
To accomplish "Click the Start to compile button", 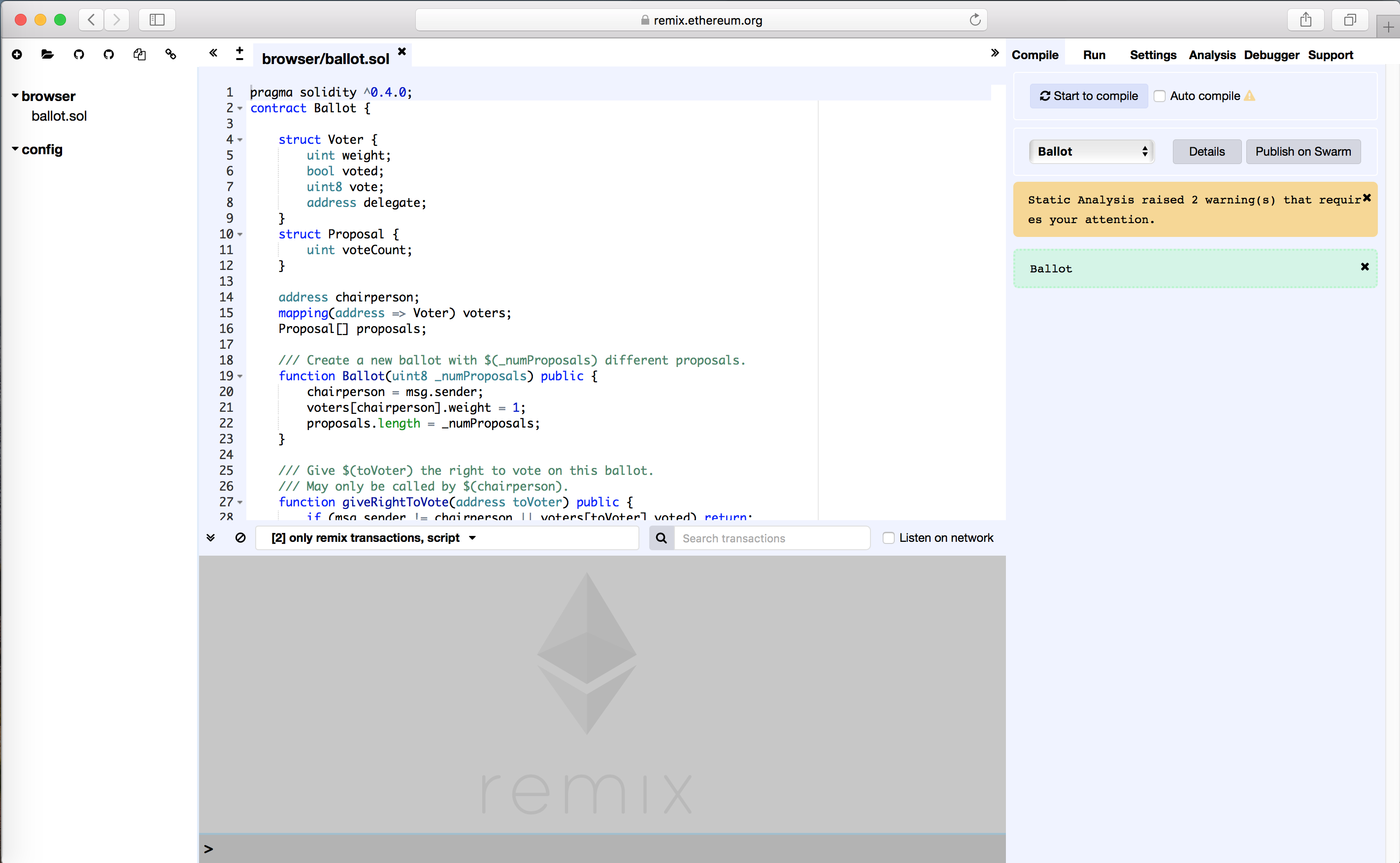I will pos(1089,96).
